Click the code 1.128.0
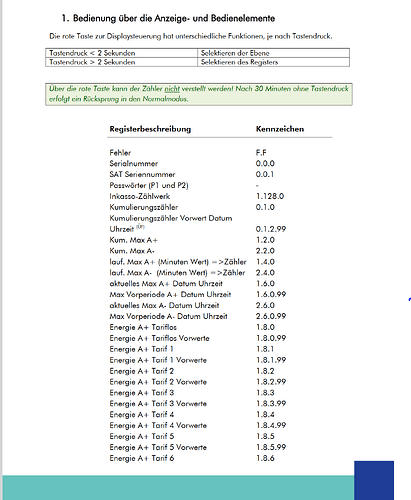This screenshot has height=500, width=411. [x=270, y=196]
